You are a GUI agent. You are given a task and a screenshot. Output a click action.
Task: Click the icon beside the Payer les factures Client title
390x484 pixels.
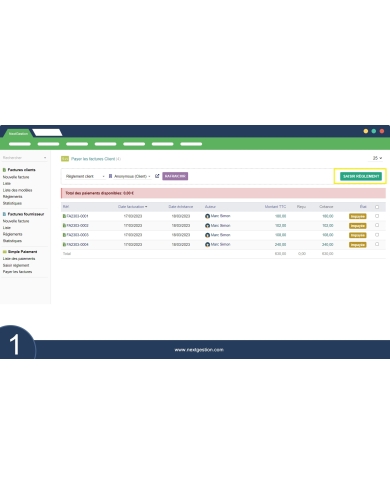coord(65,159)
